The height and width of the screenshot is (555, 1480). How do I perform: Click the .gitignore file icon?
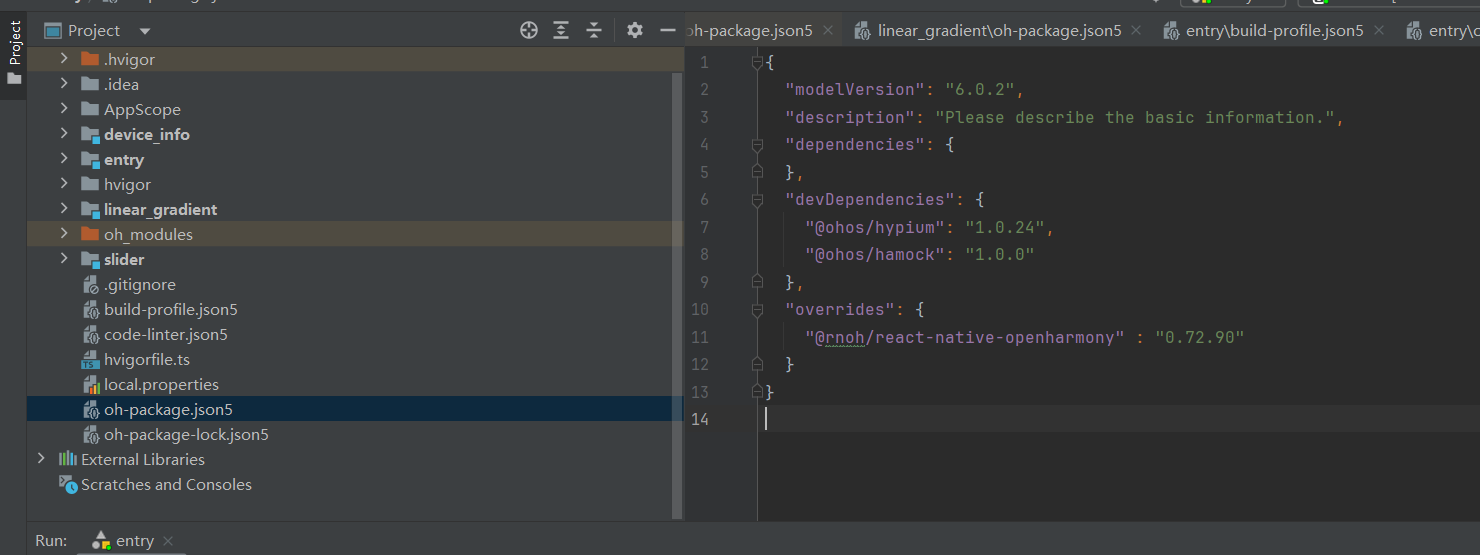coord(90,284)
